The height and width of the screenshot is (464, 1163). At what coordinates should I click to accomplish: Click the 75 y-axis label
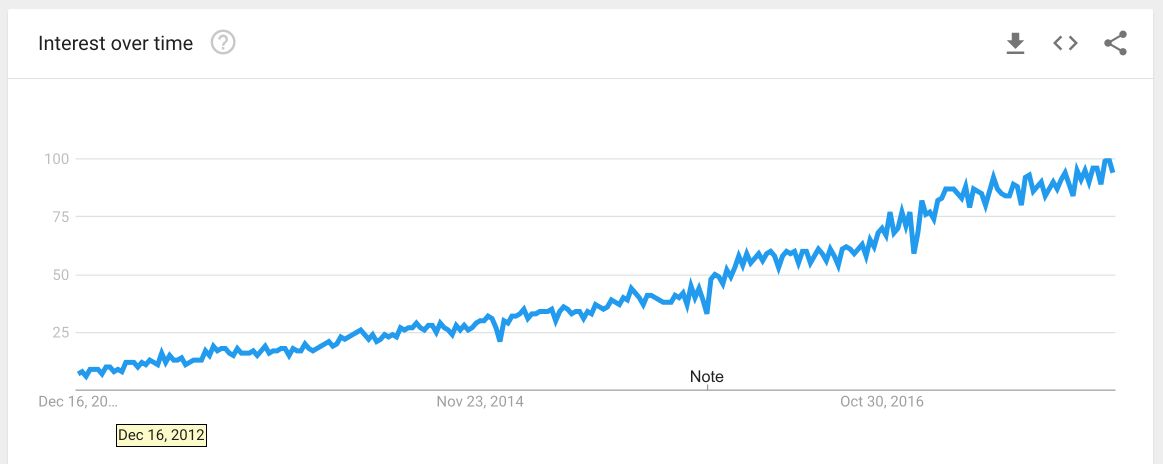coord(58,217)
